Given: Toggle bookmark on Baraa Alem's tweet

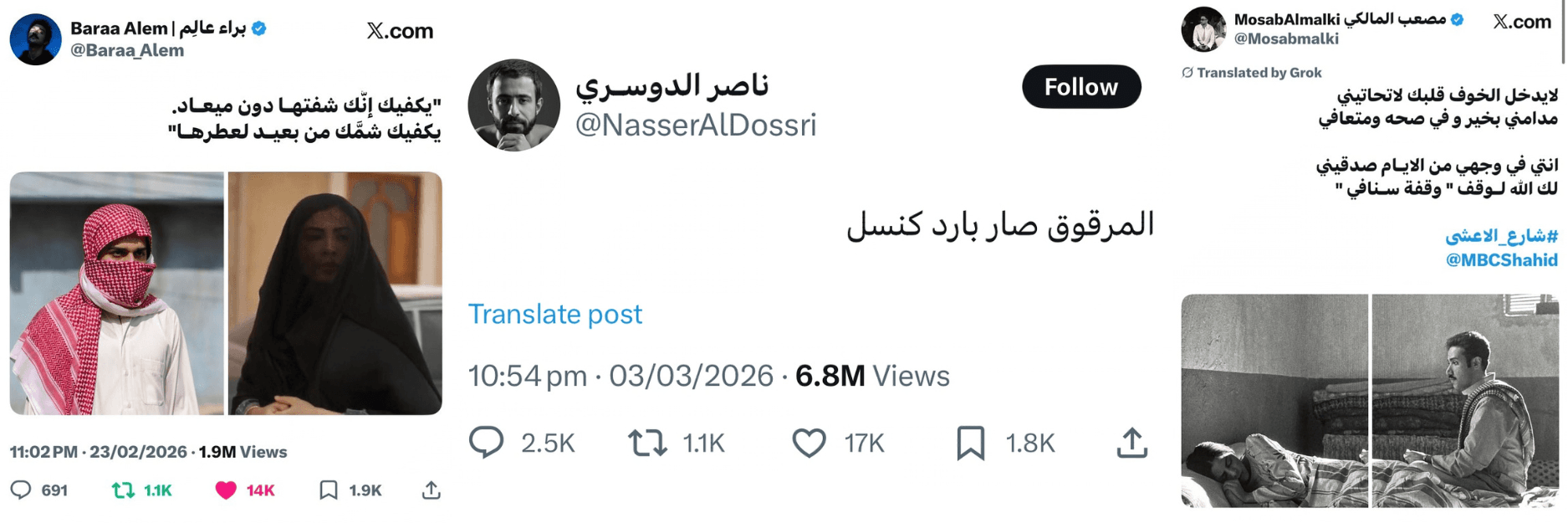Looking at the screenshot, I should tap(328, 490).
